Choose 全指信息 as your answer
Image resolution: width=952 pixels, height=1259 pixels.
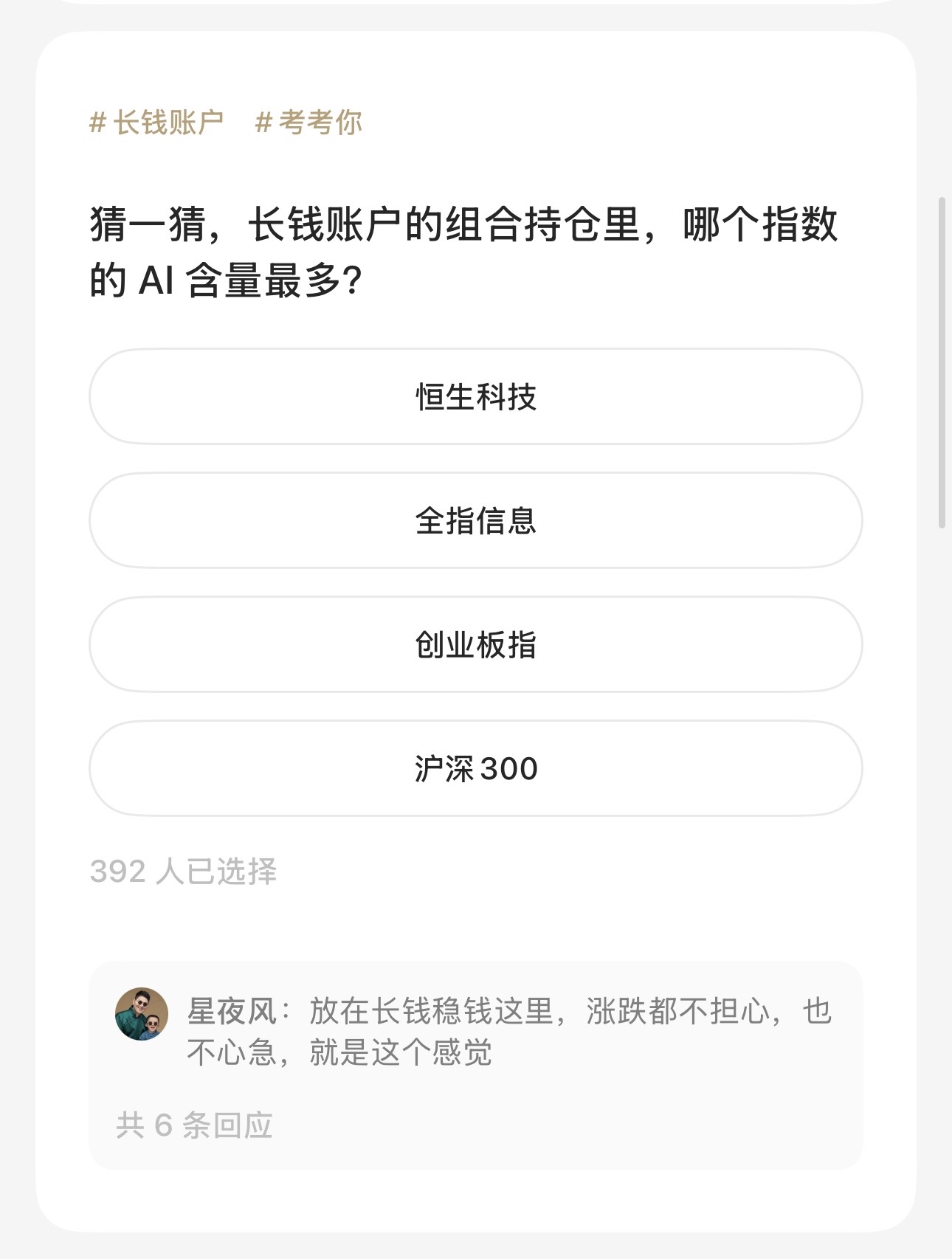476,520
